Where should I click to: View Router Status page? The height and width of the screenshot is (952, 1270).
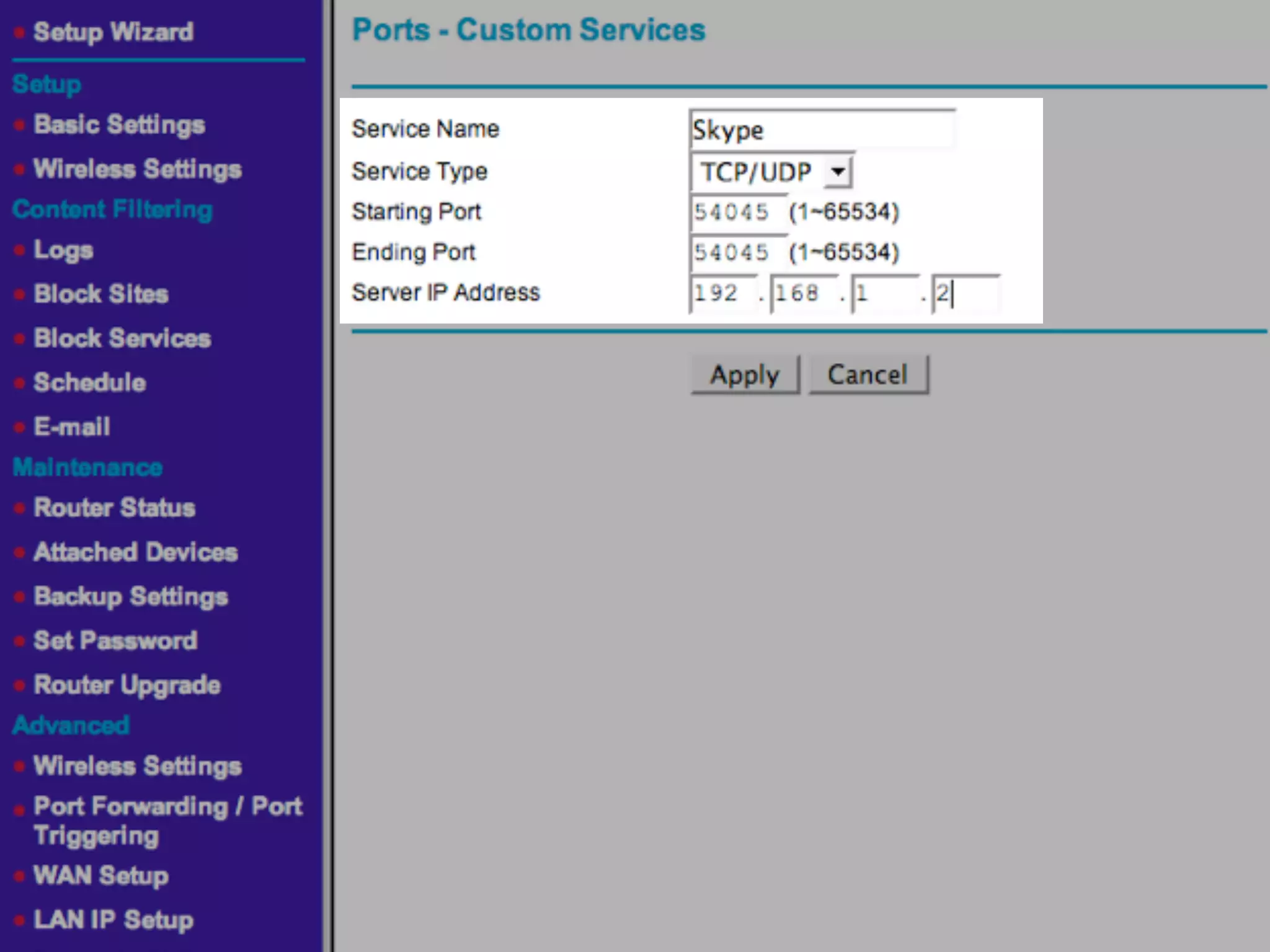(x=115, y=508)
